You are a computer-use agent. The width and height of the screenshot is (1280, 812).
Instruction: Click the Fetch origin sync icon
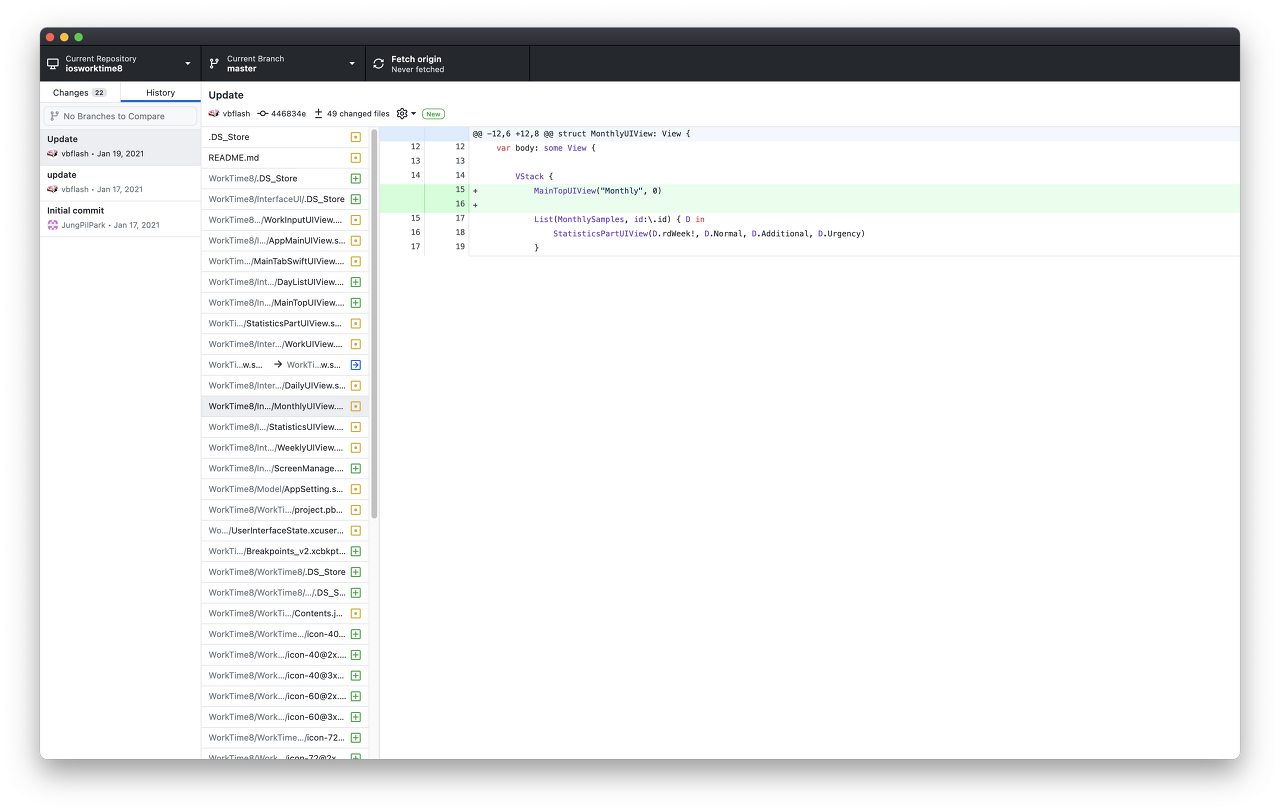tap(378, 64)
